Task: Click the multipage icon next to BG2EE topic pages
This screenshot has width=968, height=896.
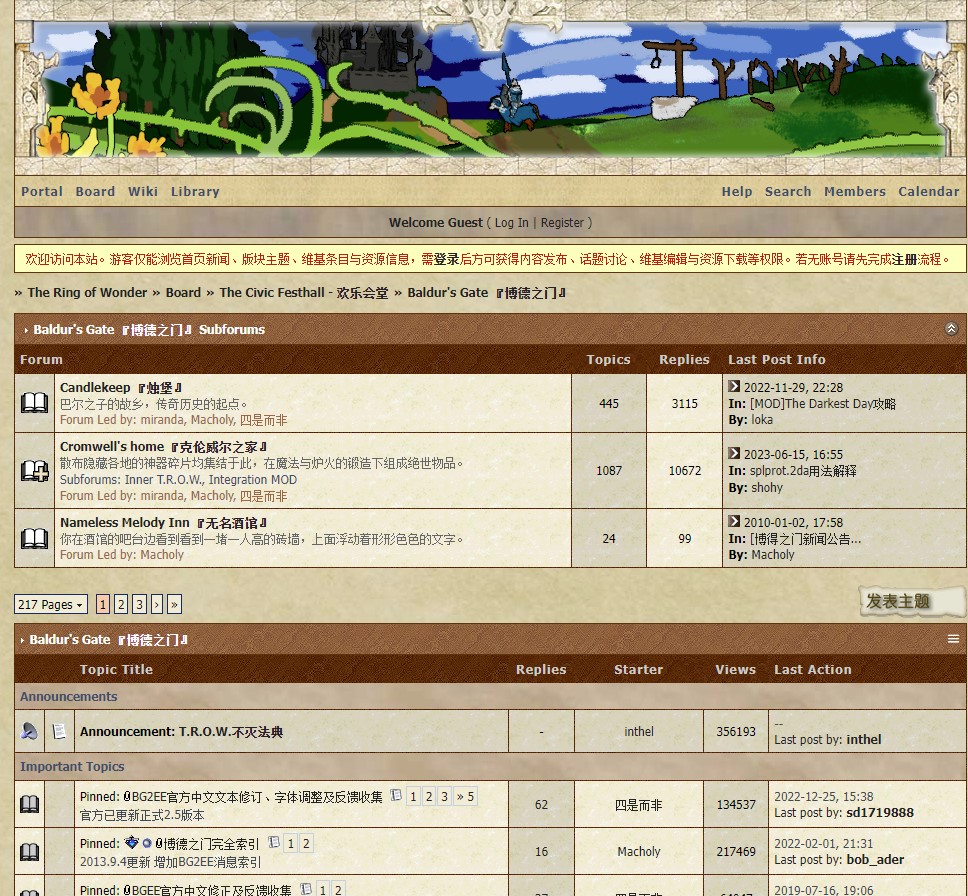Action: click(x=396, y=795)
